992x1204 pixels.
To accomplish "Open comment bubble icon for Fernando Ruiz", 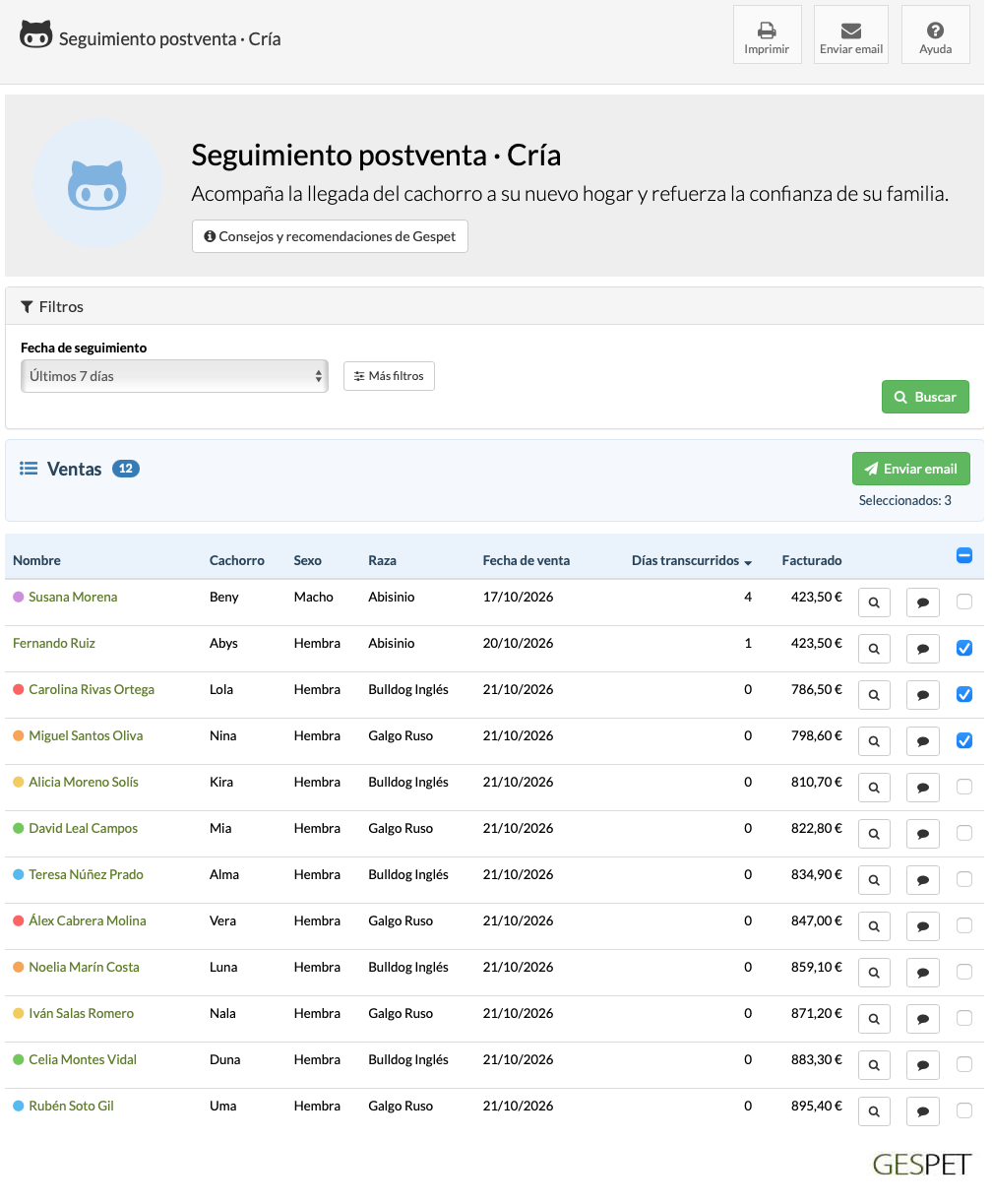I will click(922, 649).
